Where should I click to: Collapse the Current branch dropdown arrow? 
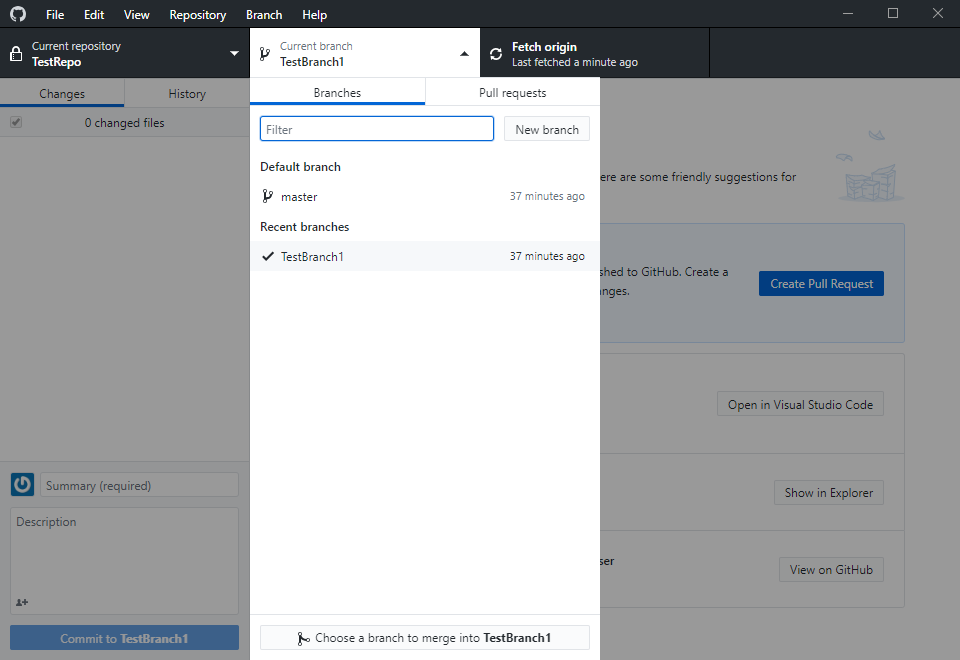tap(464, 53)
